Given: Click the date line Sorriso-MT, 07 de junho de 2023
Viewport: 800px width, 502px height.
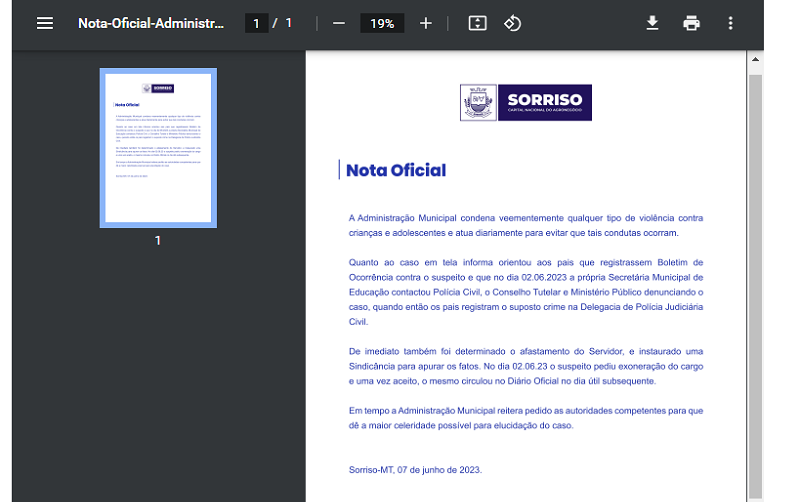Looking at the screenshot, I should tap(415, 470).
